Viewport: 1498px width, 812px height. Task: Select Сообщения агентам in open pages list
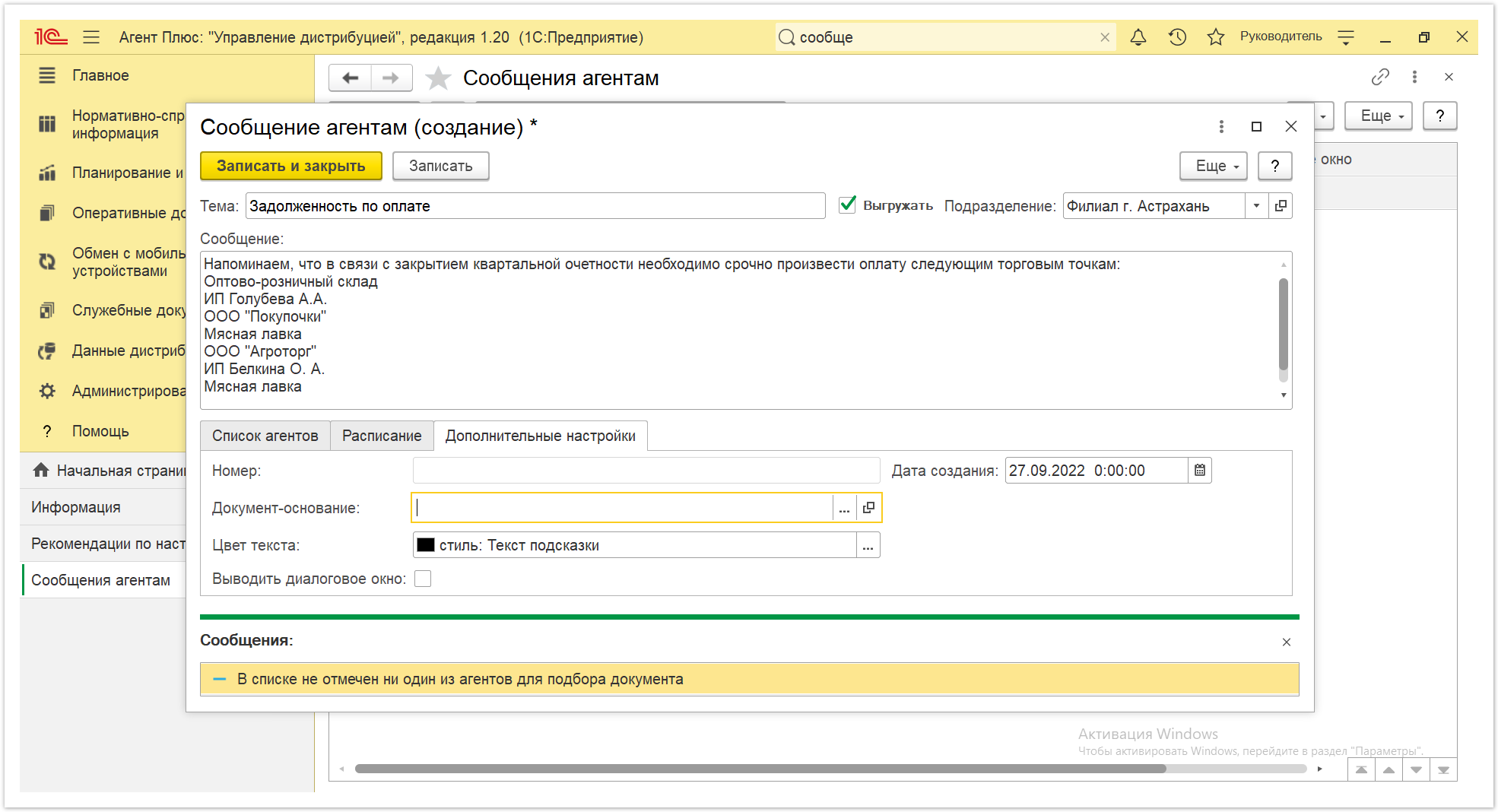pos(103,580)
